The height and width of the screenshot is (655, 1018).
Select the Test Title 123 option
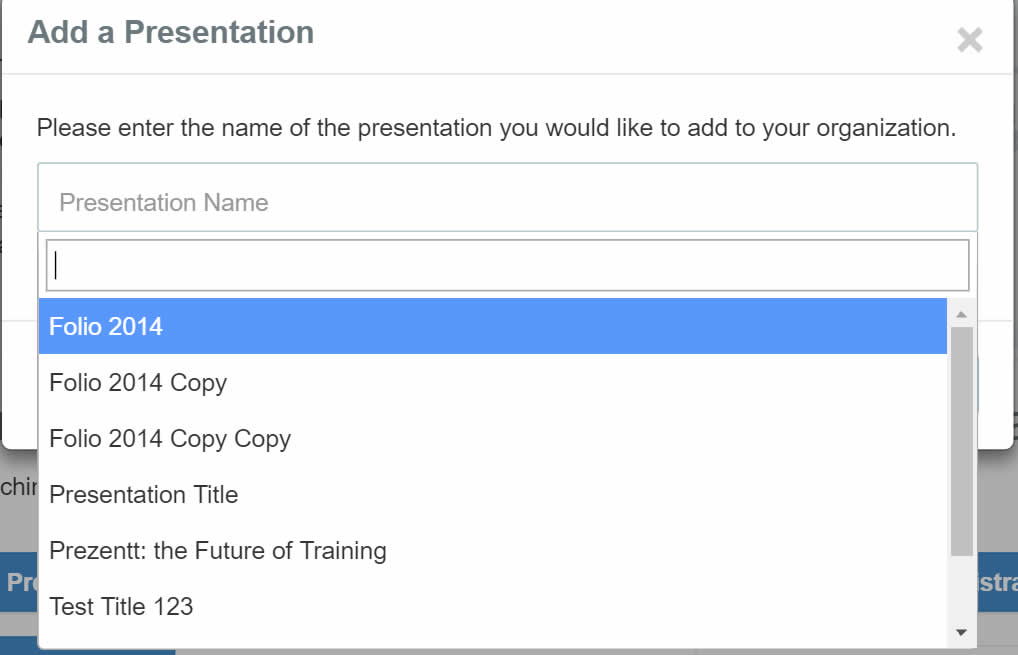click(493, 606)
